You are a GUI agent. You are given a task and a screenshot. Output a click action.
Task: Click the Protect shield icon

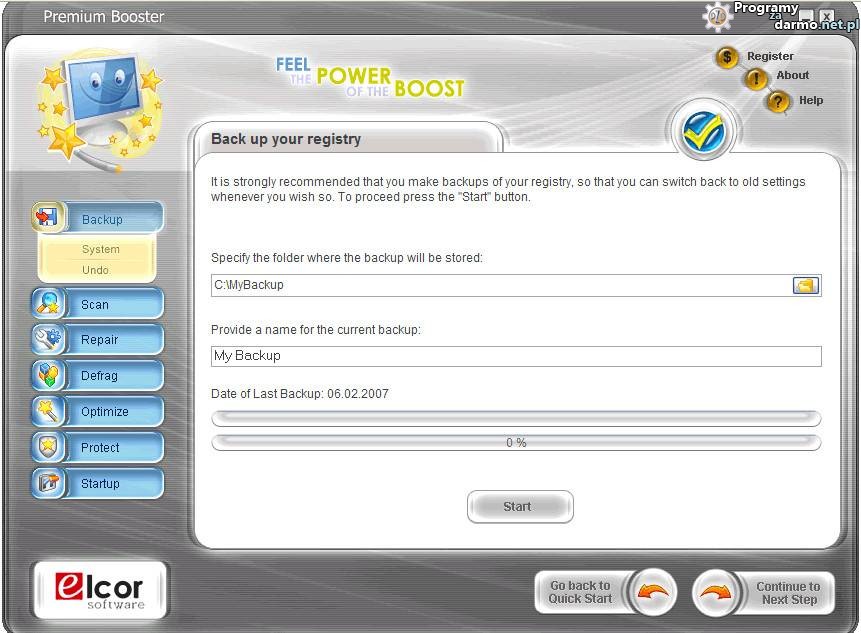pyautogui.click(x=47, y=447)
